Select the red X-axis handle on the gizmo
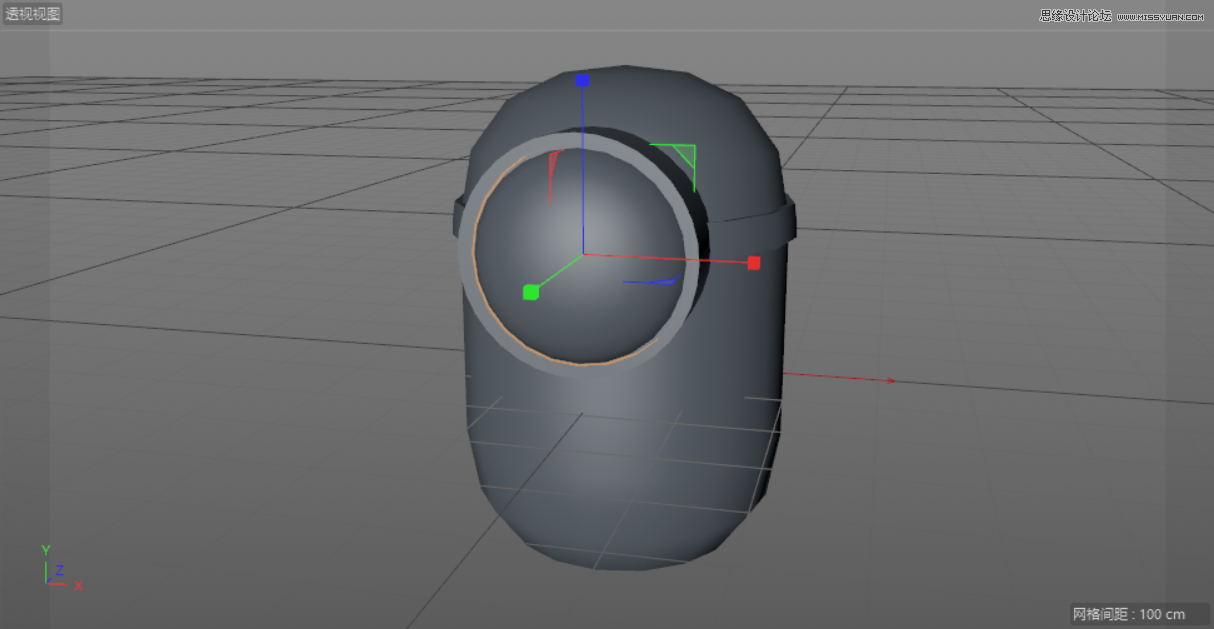Image resolution: width=1214 pixels, height=629 pixels. pyautogui.click(x=752, y=263)
